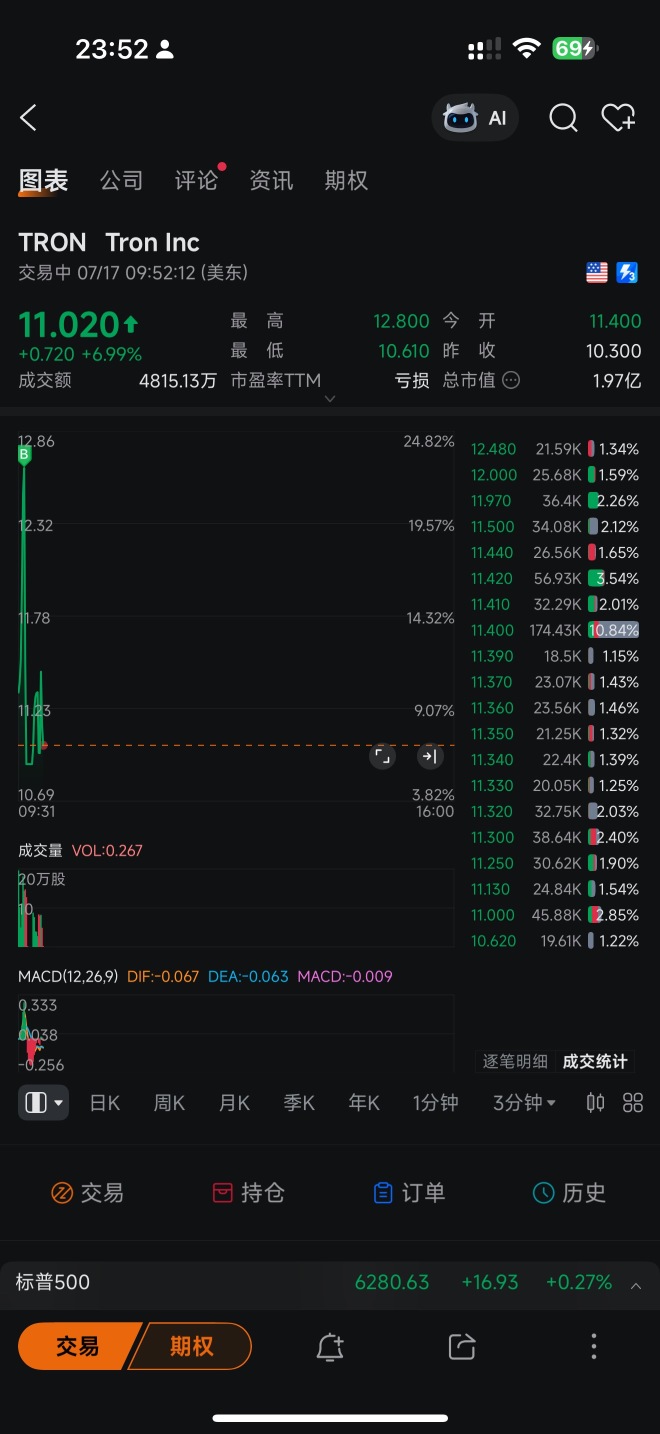The width and height of the screenshot is (660, 1434).
Task: Open 持仓 positions shortcut
Action: pos(249,1192)
